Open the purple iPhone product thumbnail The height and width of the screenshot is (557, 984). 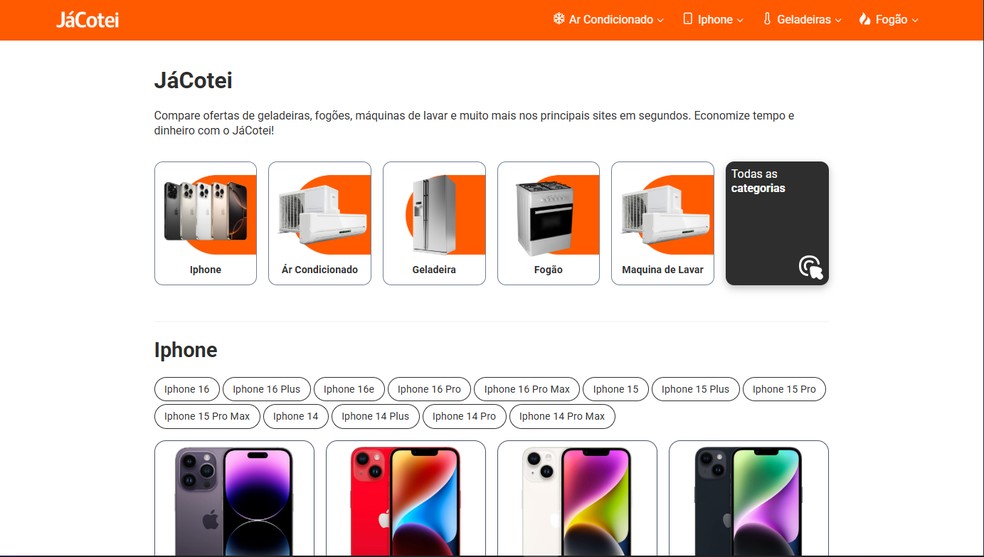click(x=234, y=499)
